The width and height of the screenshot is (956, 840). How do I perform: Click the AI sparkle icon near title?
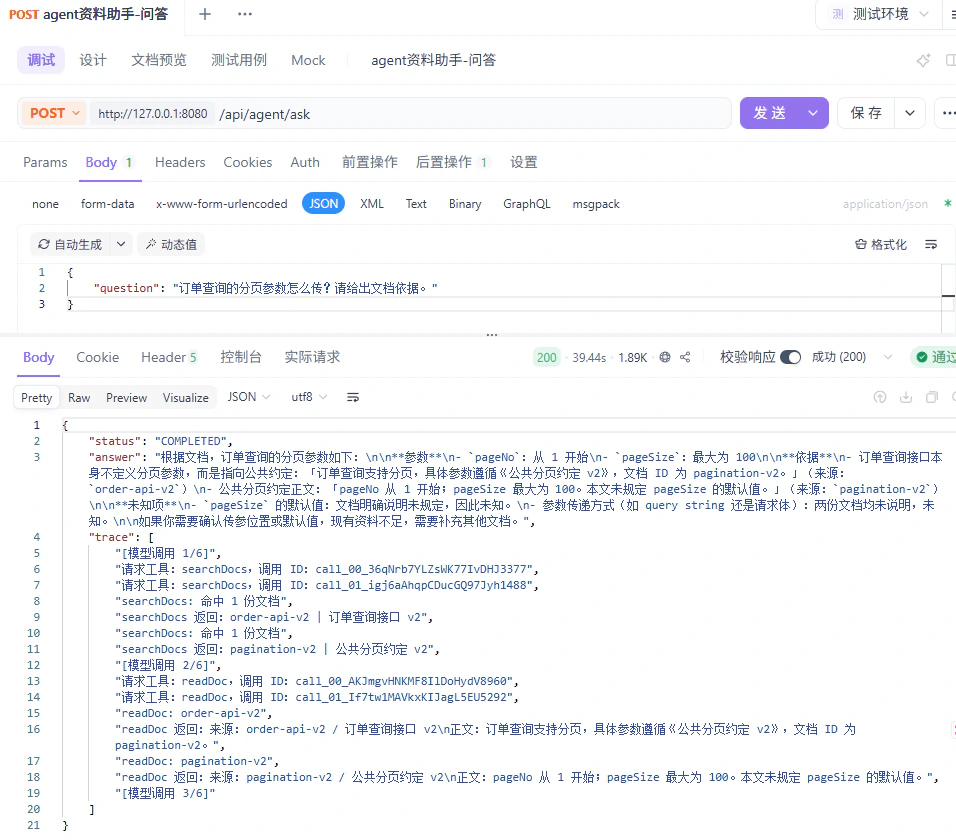click(923, 60)
